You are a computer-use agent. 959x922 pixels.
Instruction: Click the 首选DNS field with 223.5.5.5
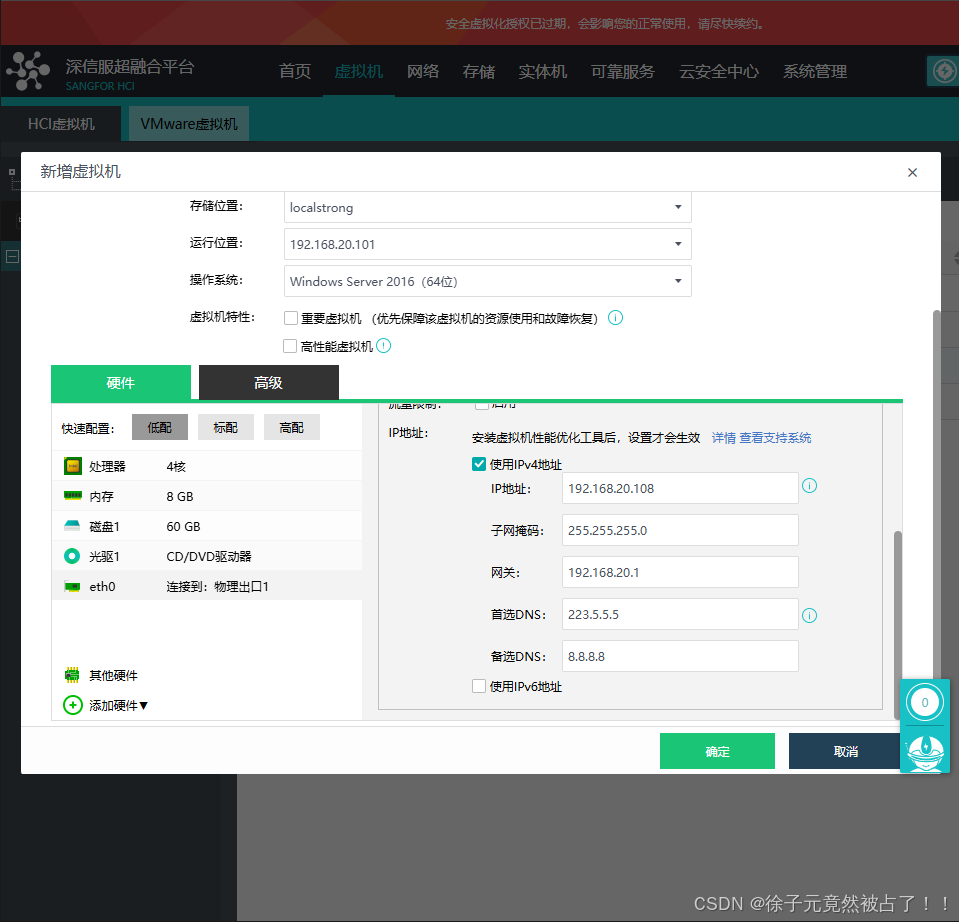pos(680,614)
